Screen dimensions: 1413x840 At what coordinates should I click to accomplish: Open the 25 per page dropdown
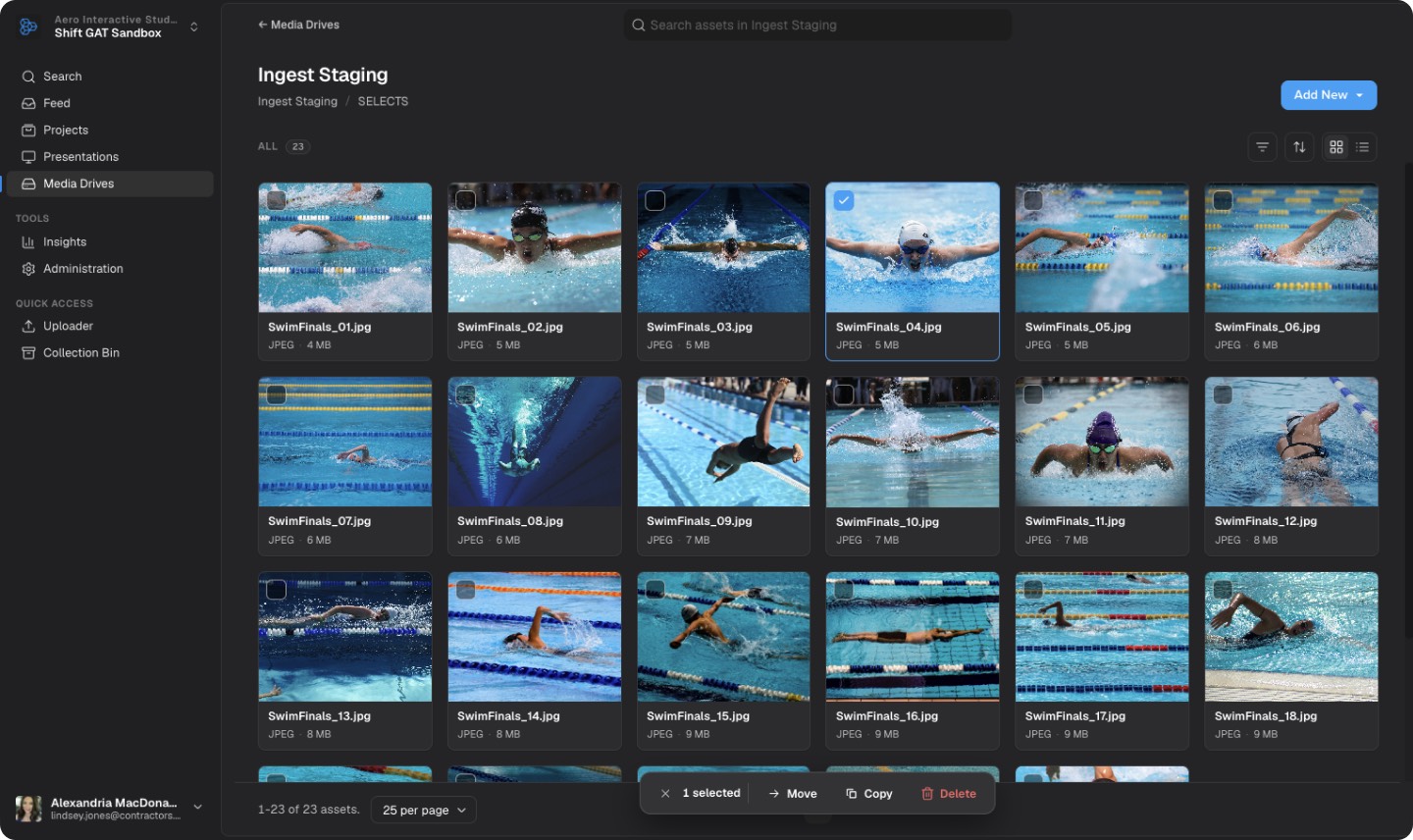point(424,811)
